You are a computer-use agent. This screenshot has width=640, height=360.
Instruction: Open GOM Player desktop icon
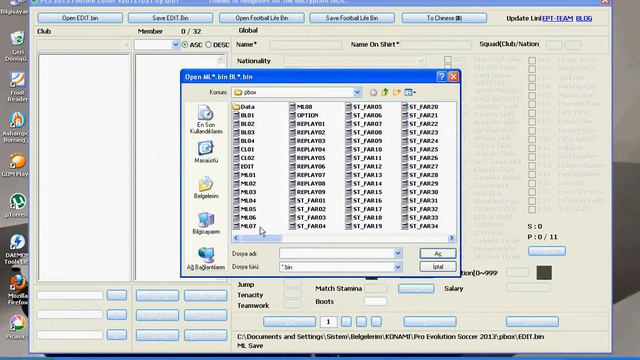[x=17, y=165]
